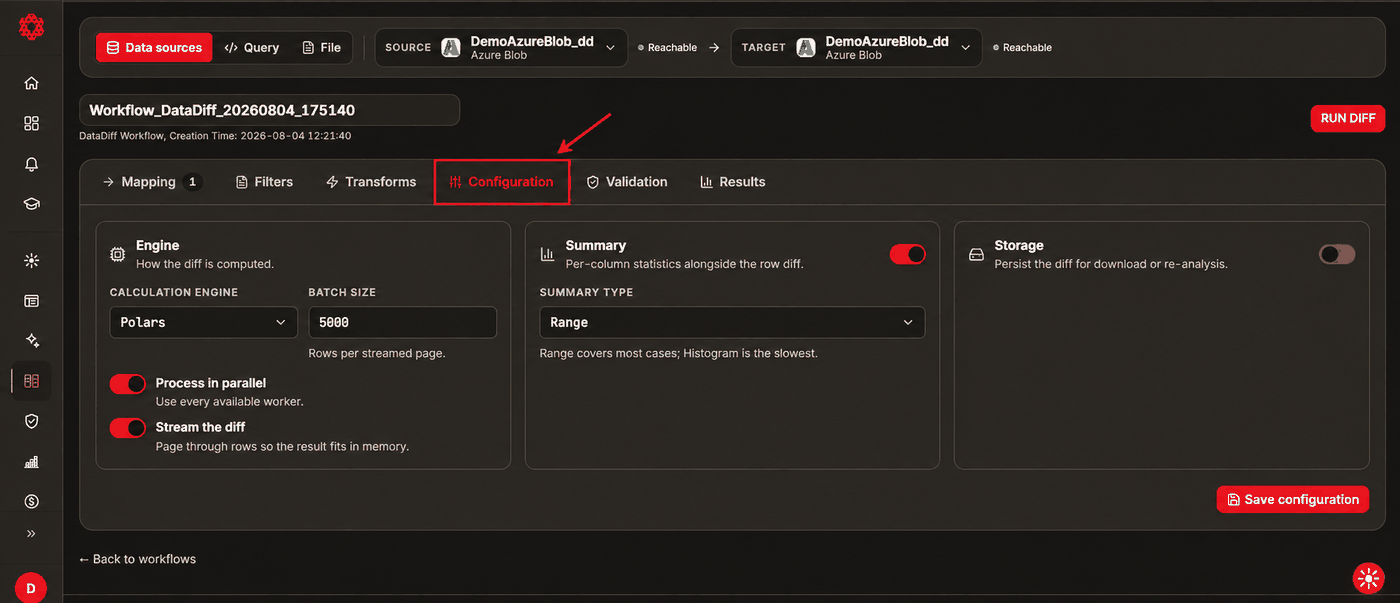This screenshot has height=603, width=1400.
Task: Click the Engine chip icon
Action: pos(118,255)
